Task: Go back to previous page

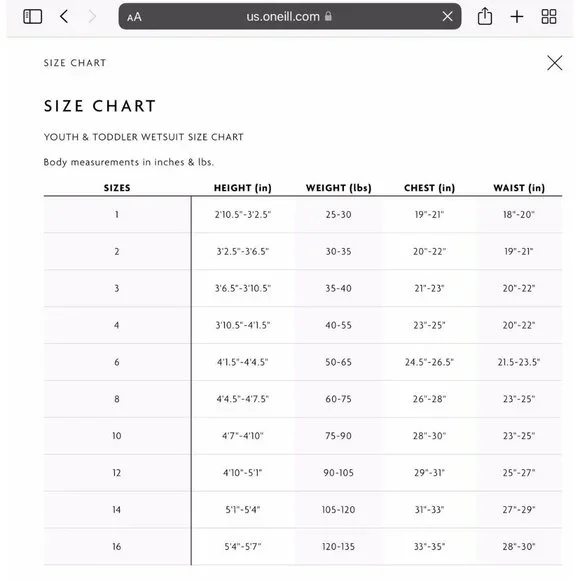Action: click(64, 16)
